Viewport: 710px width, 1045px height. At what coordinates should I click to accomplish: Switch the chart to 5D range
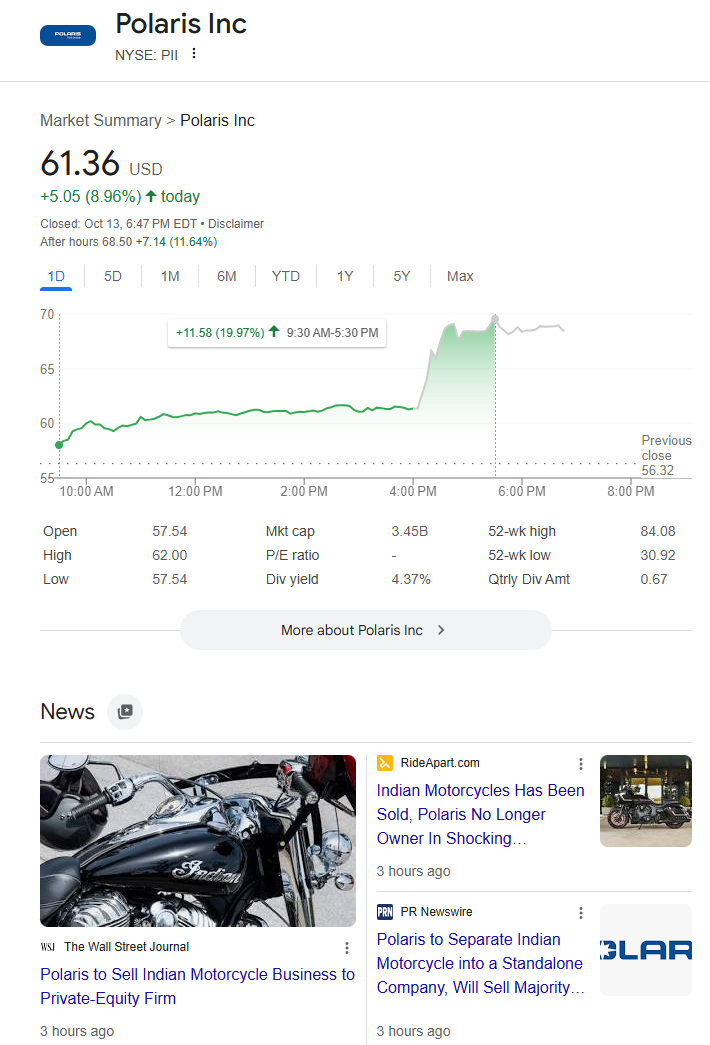click(113, 277)
